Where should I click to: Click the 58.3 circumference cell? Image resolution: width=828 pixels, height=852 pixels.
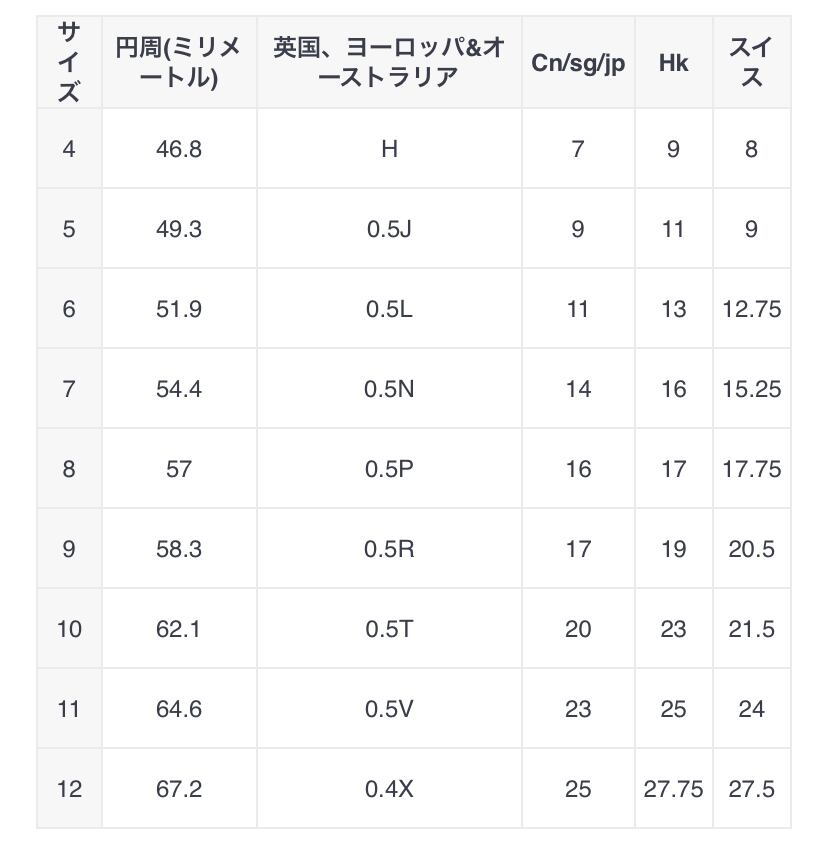pos(179,549)
